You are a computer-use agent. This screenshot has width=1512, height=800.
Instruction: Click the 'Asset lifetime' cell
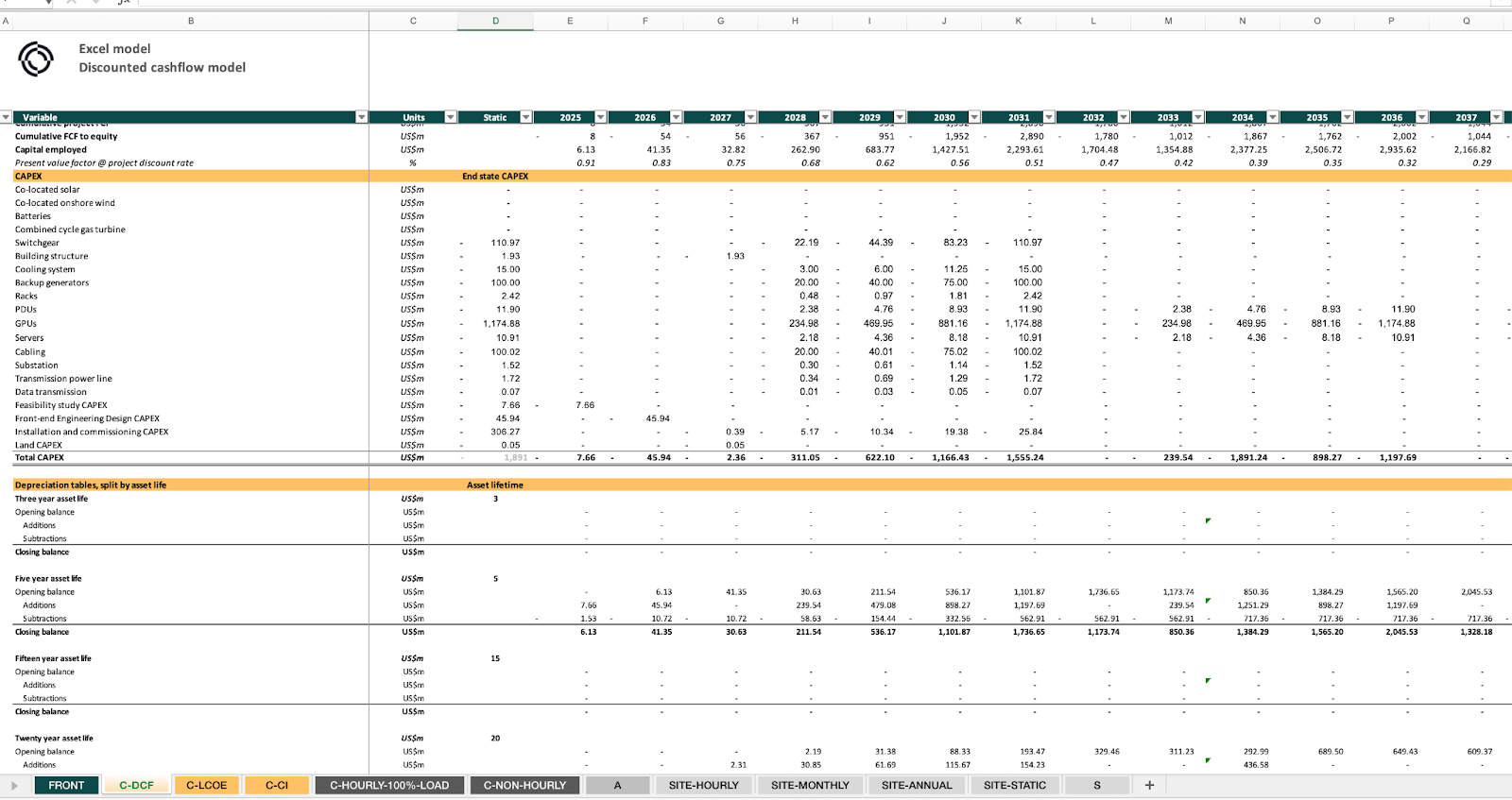[x=495, y=485]
